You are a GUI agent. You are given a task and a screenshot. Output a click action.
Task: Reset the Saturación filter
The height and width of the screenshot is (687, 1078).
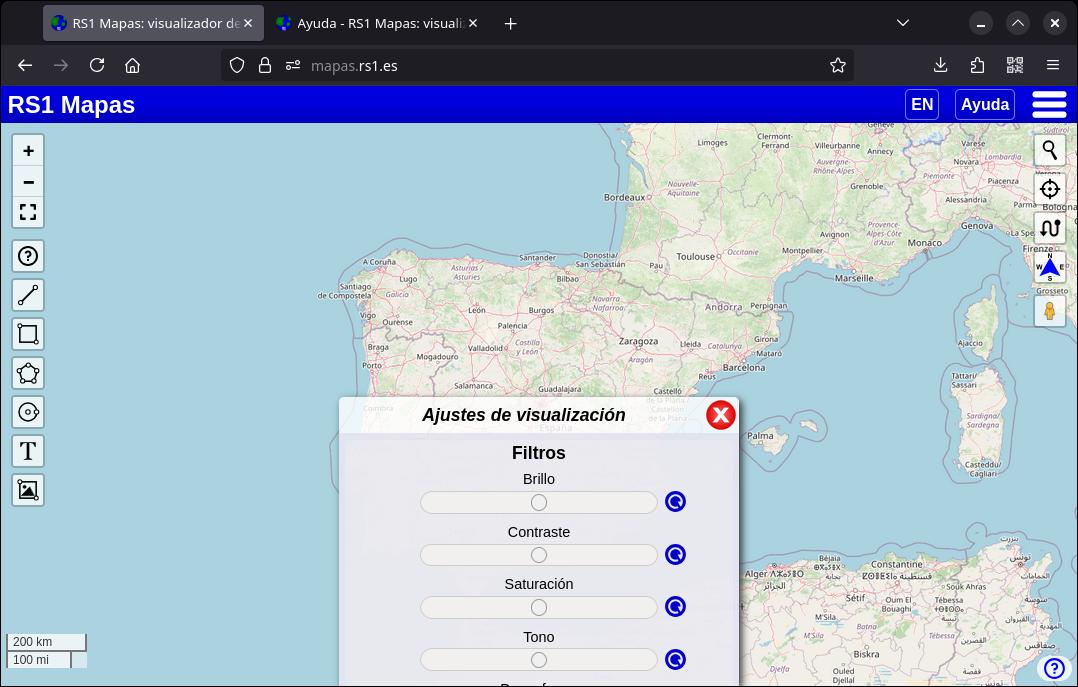[675, 607]
